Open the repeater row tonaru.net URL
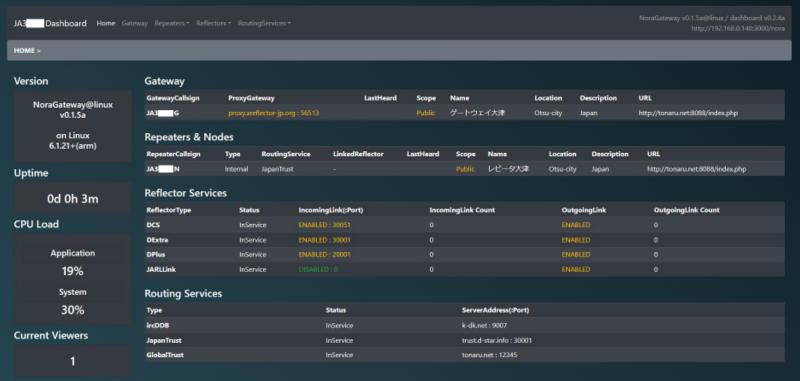The height and width of the screenshot is (381, 800). [x=696, y=169]
